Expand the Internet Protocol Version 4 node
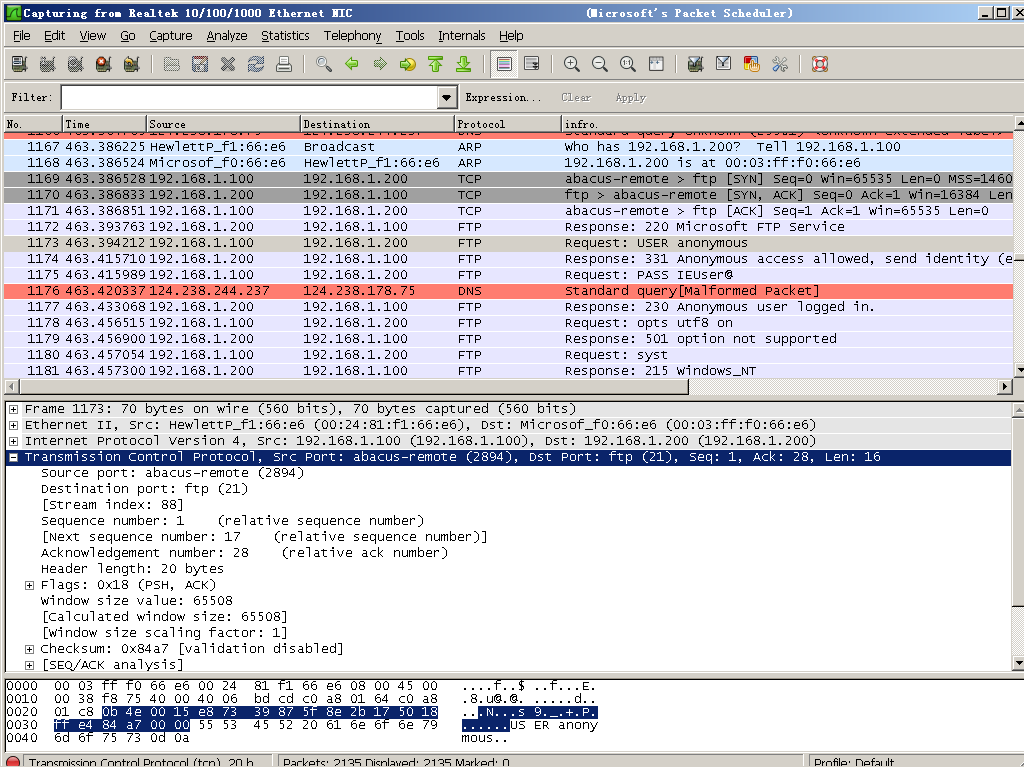 [x=13, y=441]
